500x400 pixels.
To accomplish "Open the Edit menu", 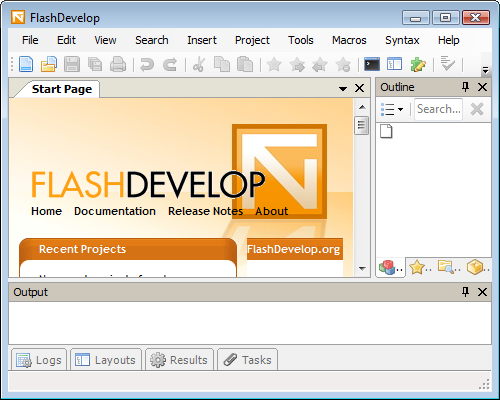I will (x=66, y=40).
